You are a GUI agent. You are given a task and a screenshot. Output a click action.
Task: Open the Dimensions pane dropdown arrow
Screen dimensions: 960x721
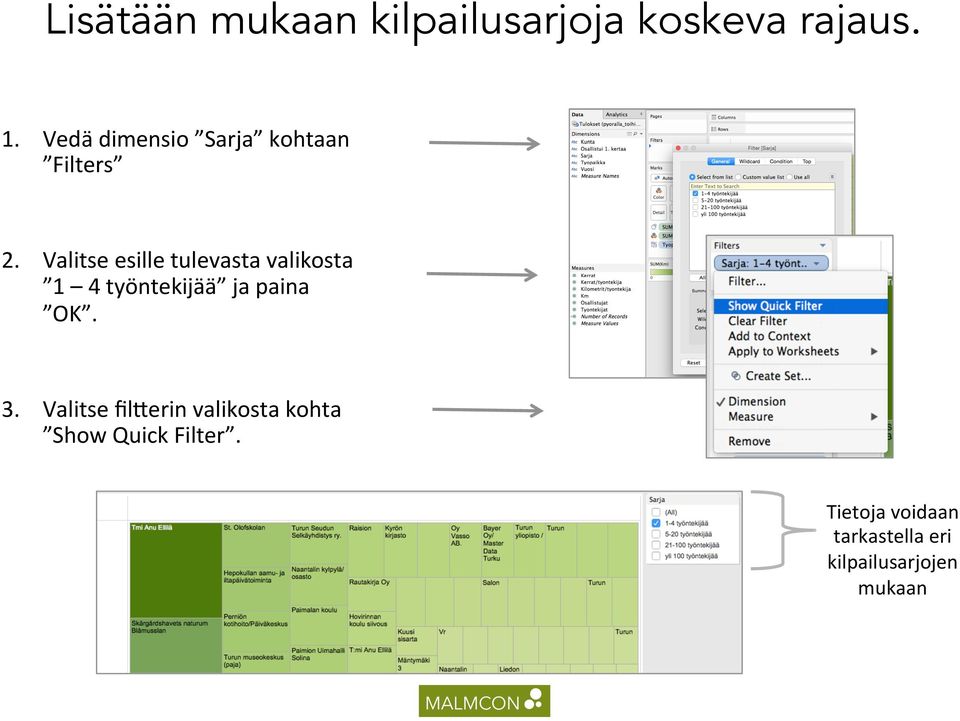pos(641,133)
